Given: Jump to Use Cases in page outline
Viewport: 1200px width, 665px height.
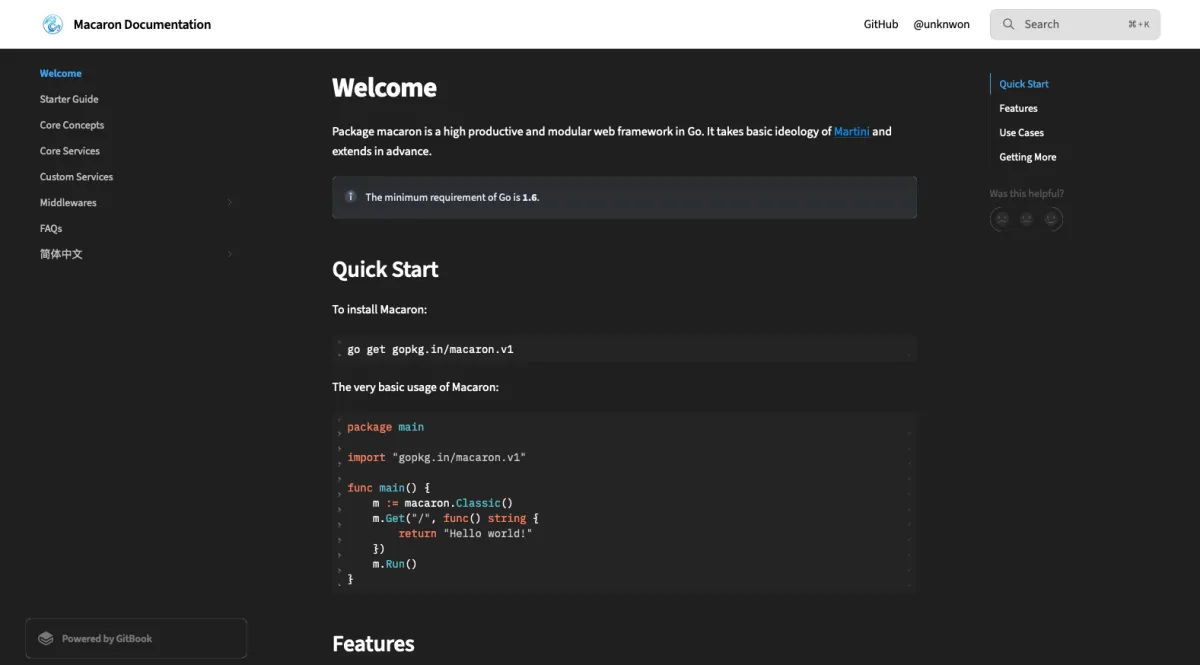Looking at the screenshot, I should pos(1021,132).
